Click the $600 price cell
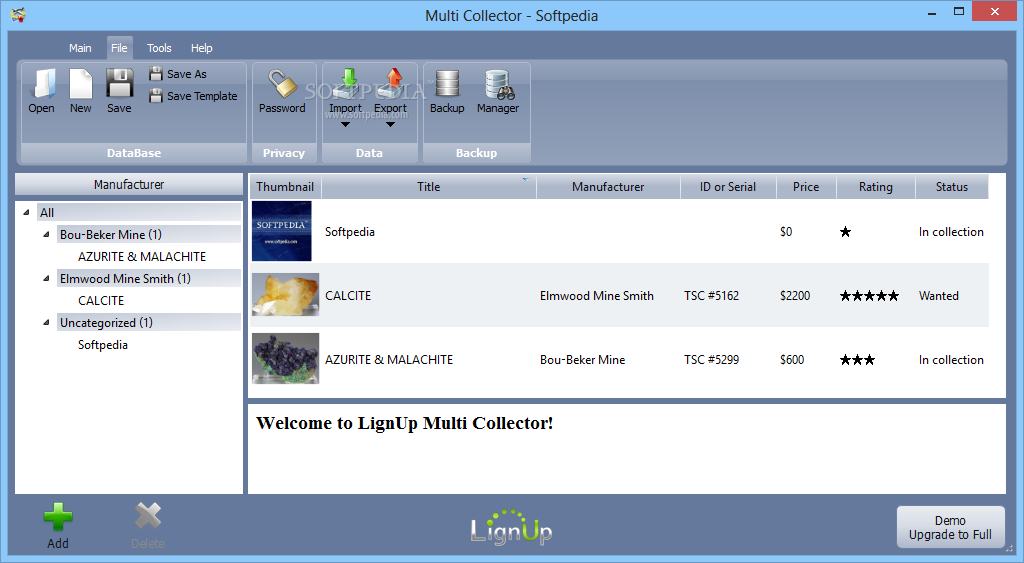The height and width of the screenshot is (563, 1024). 792,360
